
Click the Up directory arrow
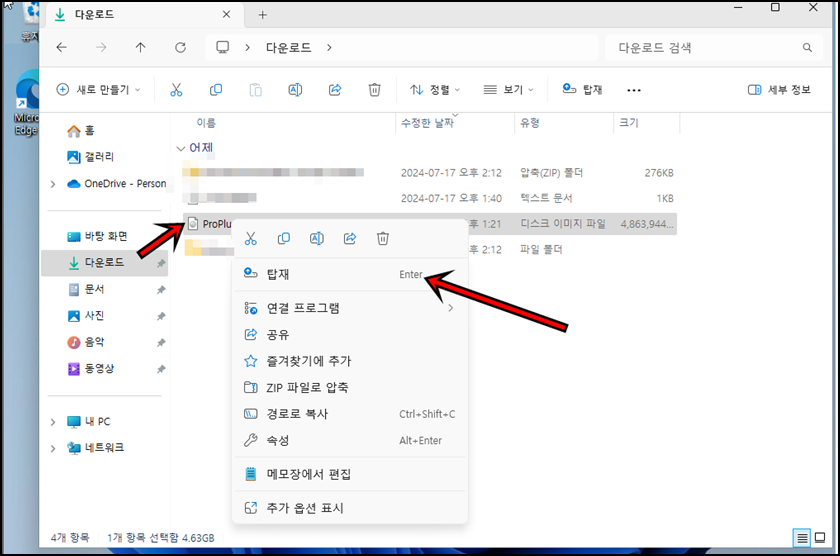click(140, 48)
